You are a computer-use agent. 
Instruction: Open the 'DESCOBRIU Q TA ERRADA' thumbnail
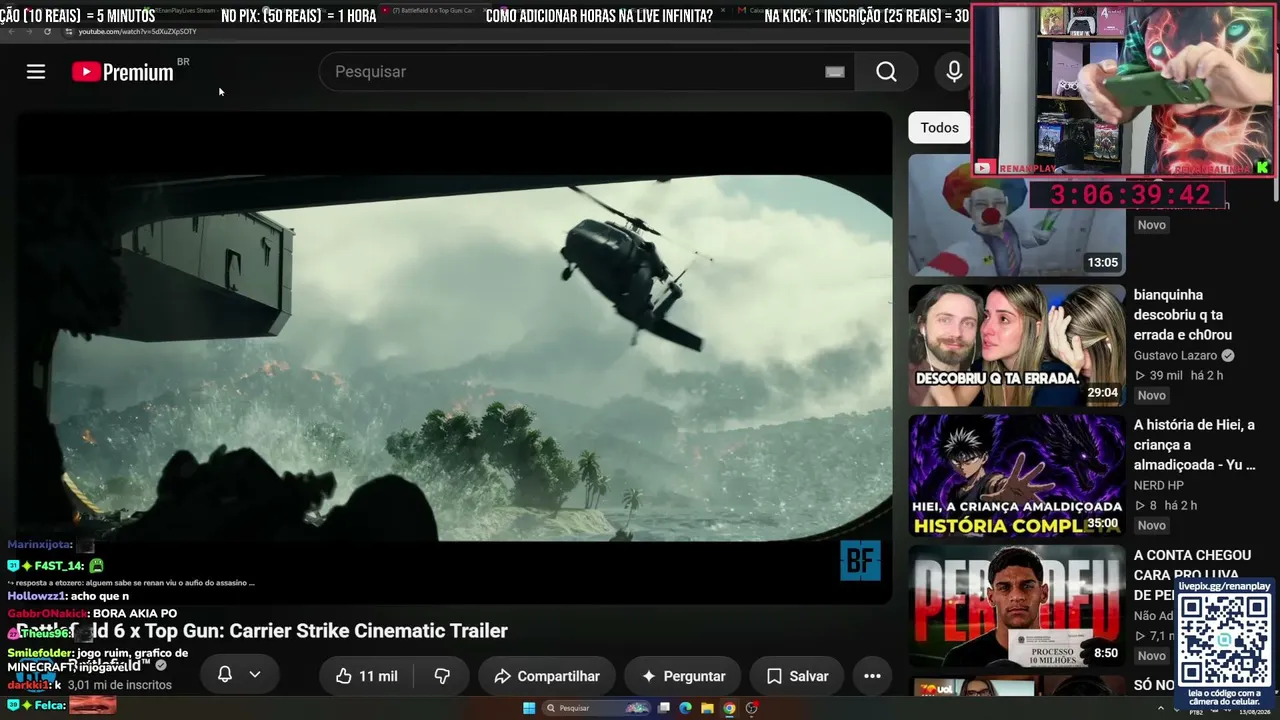pos(1016,345)
